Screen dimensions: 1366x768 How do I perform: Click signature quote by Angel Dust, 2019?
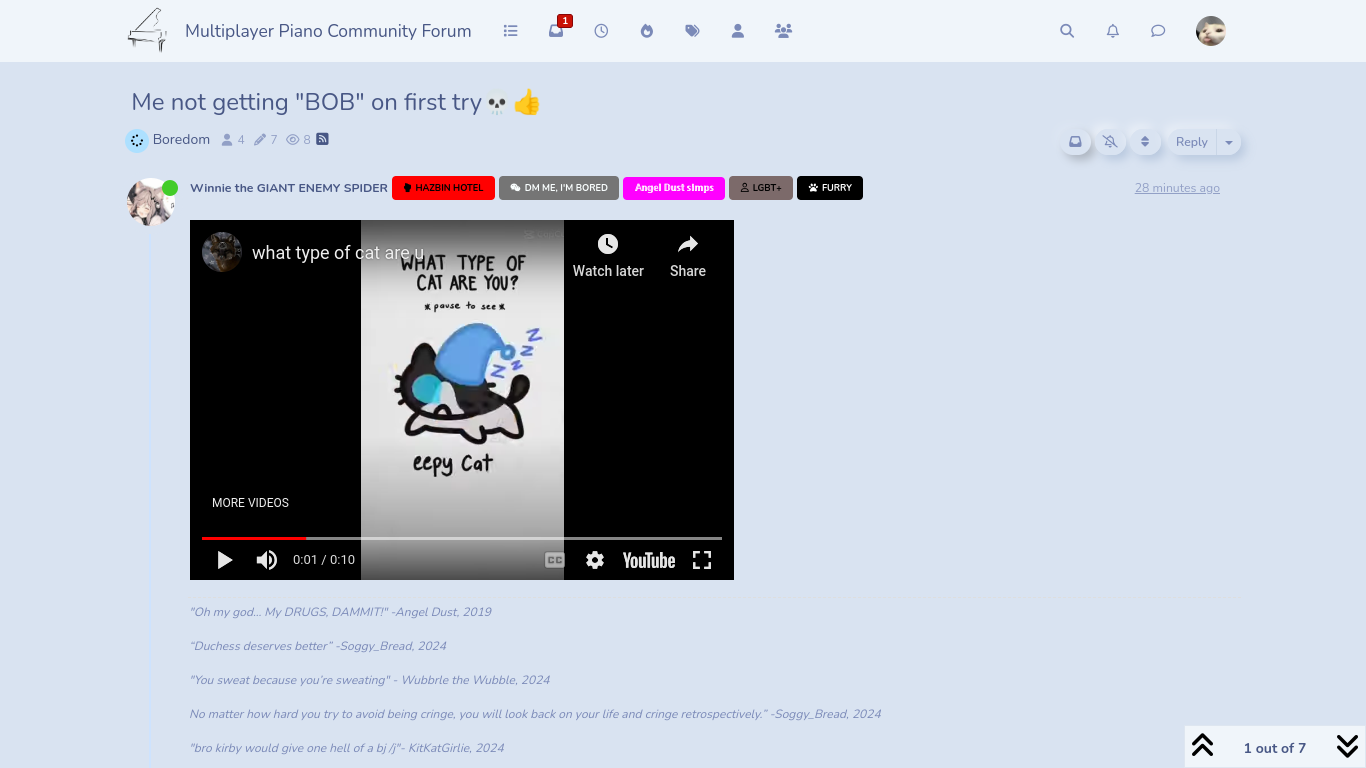coord(341,612)
